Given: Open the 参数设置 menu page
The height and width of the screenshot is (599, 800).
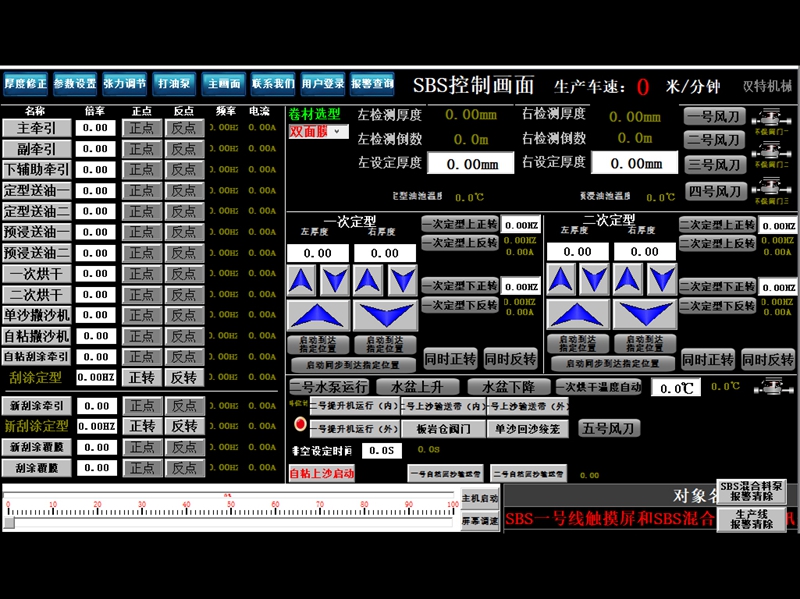Looking at the screenshot, I should point(75,84).
